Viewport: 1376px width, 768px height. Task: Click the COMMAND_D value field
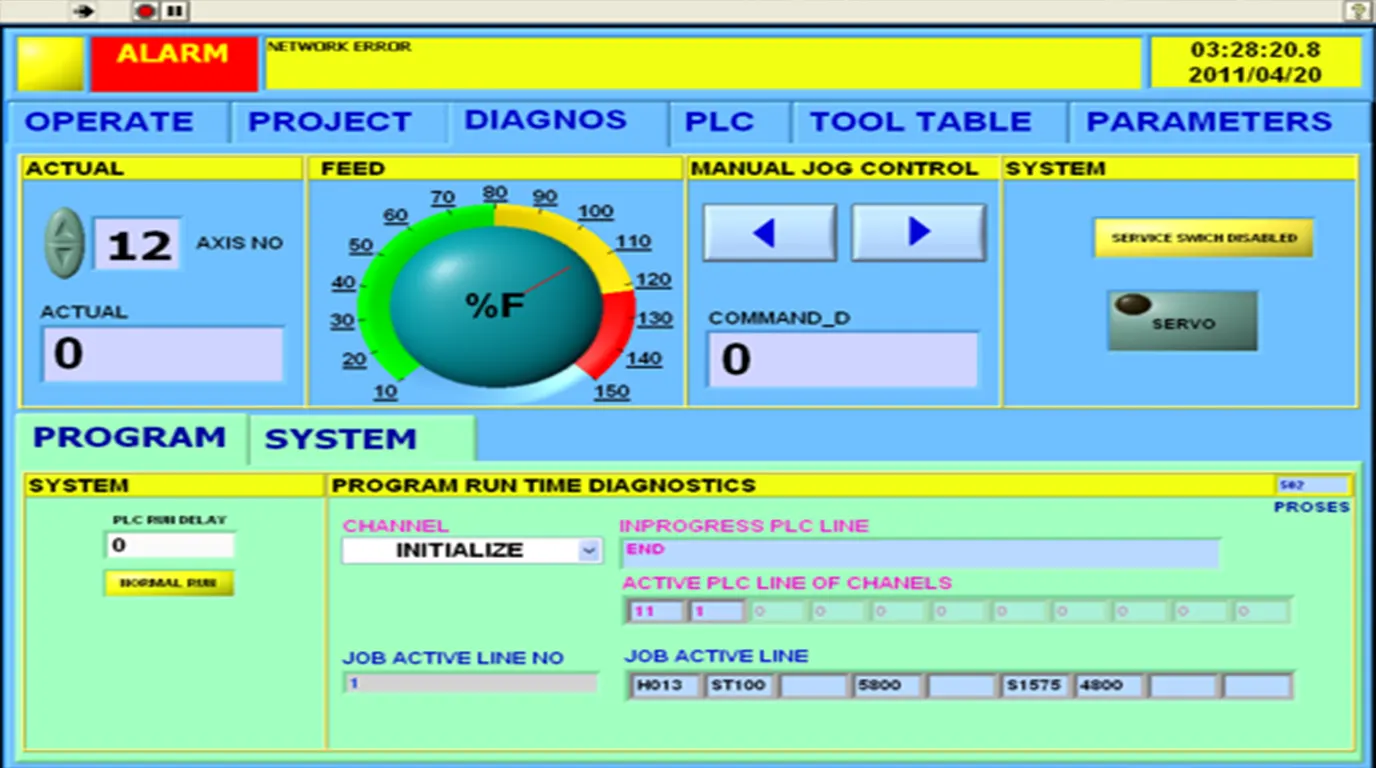tap(842, 359)
